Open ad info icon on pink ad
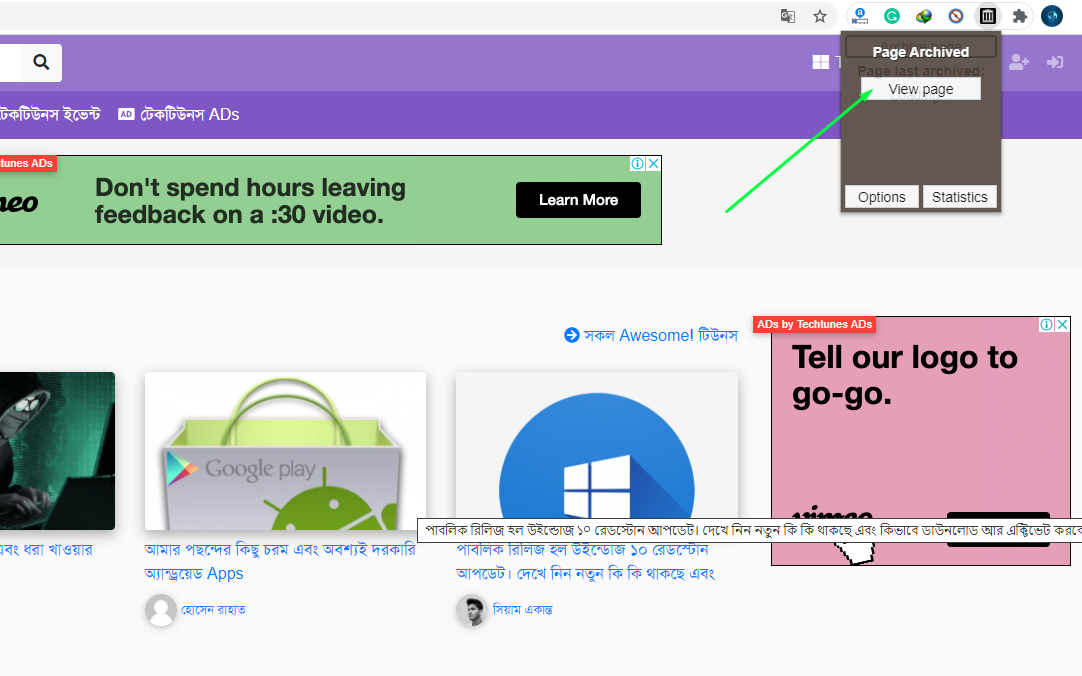1082x676 pixels. point(1046,324)
